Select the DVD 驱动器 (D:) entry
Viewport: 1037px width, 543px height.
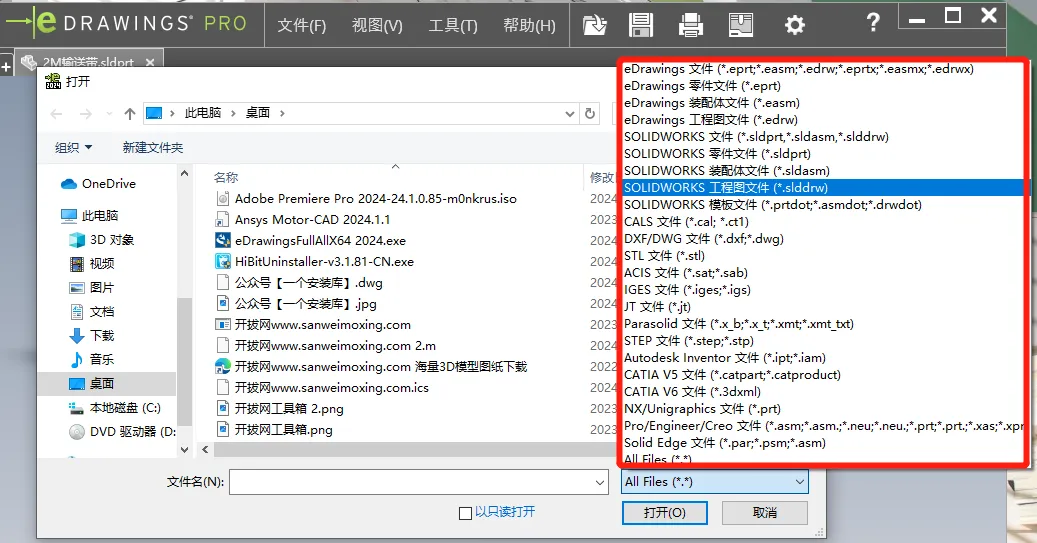[122, 431]
